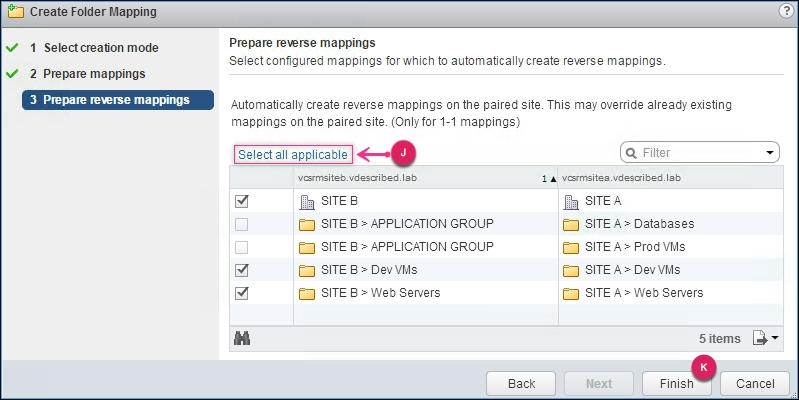Click folder icon beside SITE A > Databases
Viewport: 799px width, 400px height.
pyautogui.click(x=571, y=224)
